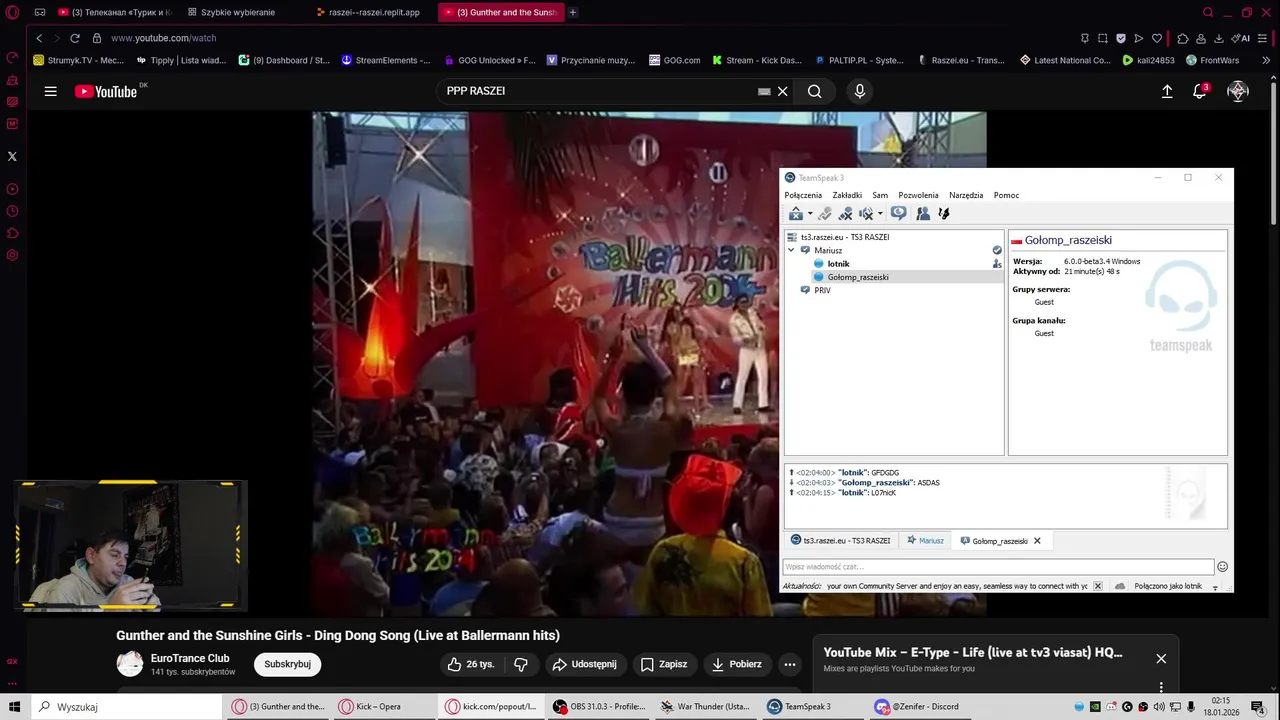Open the YouTube hamburger guide menu
The width and height of the screenshot is (1280, 720).
(x=50, y=91)
